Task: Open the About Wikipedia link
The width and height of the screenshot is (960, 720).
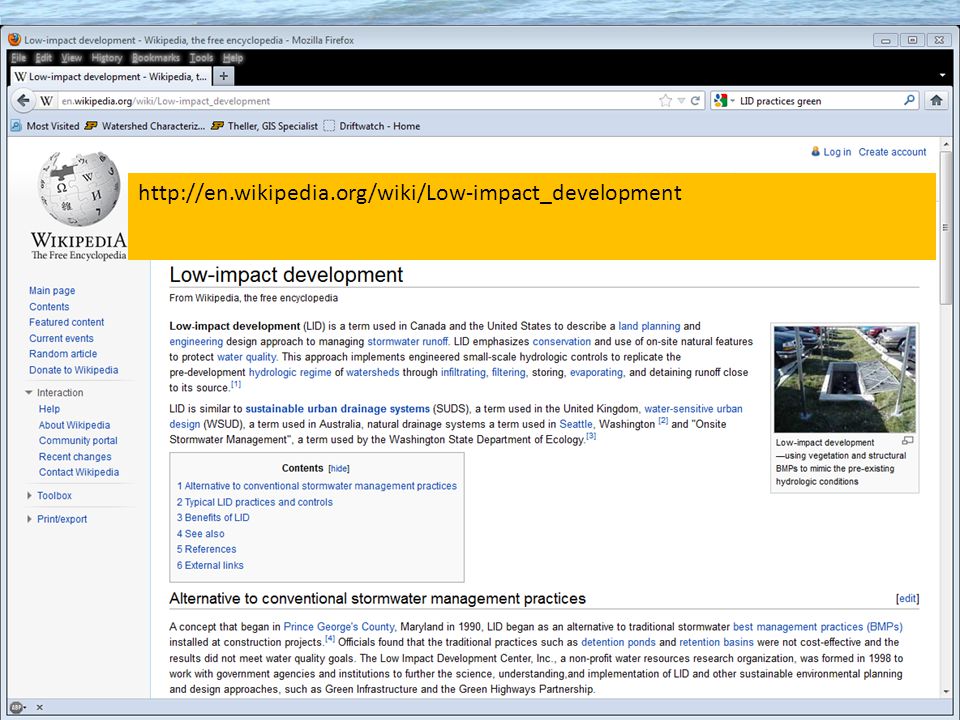Action: click(74, 425)
